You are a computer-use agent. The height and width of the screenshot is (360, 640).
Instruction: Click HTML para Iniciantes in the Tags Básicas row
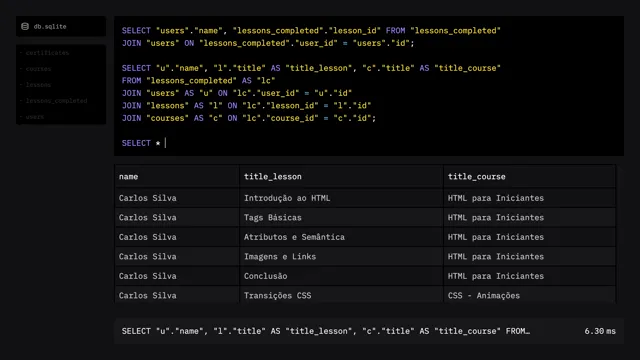529,218
